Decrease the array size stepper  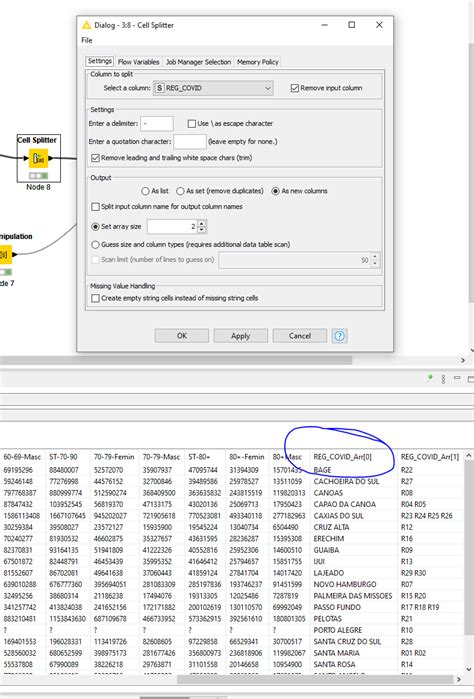202,230
